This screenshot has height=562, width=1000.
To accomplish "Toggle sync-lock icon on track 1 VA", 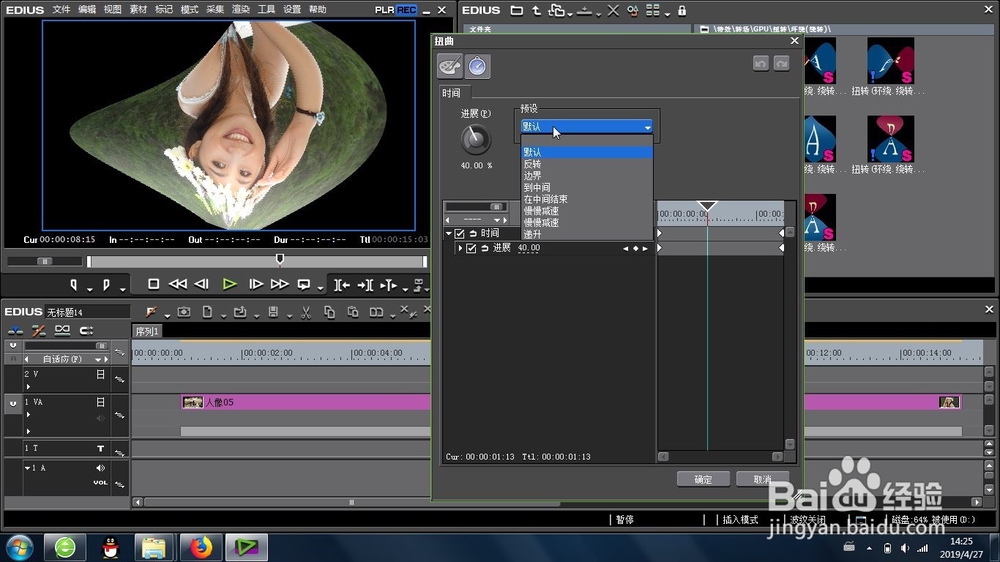I will tap(119, 415).
